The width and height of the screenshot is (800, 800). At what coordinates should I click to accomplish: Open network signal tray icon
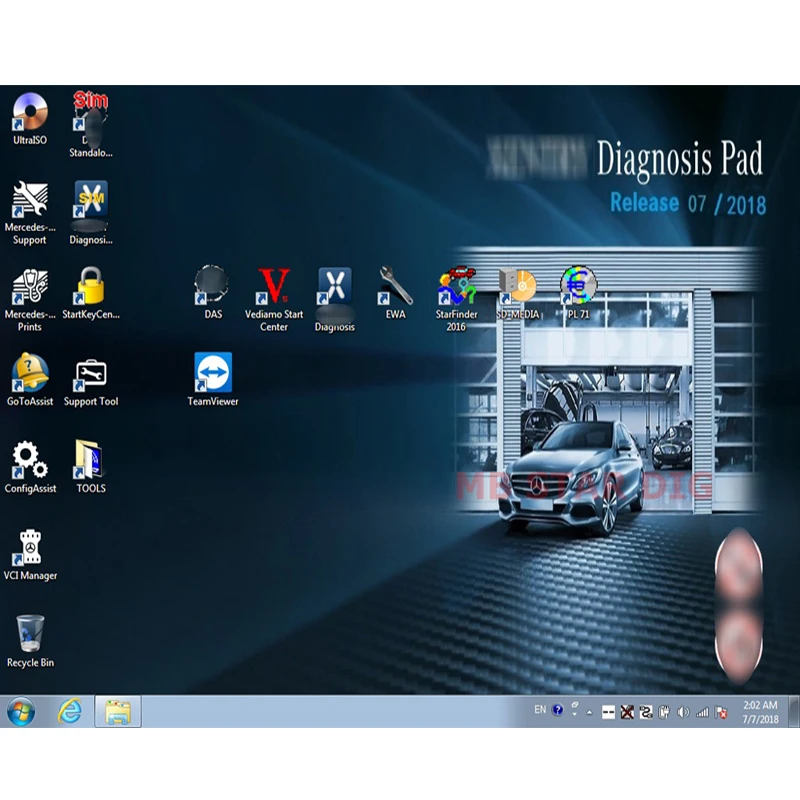702,712
